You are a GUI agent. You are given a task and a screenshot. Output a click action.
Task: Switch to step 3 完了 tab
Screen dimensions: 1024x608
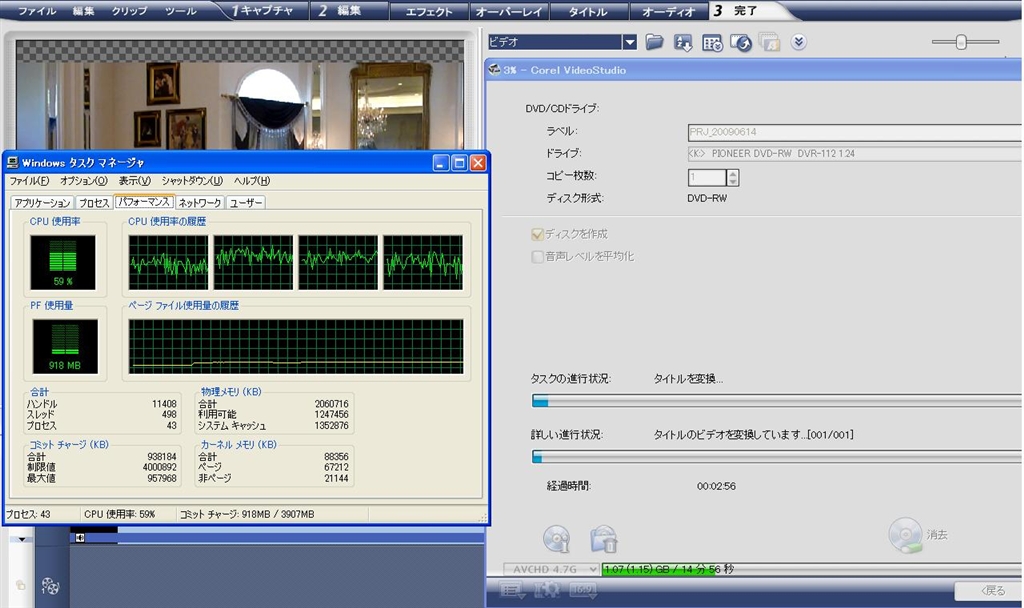[738, 10]
